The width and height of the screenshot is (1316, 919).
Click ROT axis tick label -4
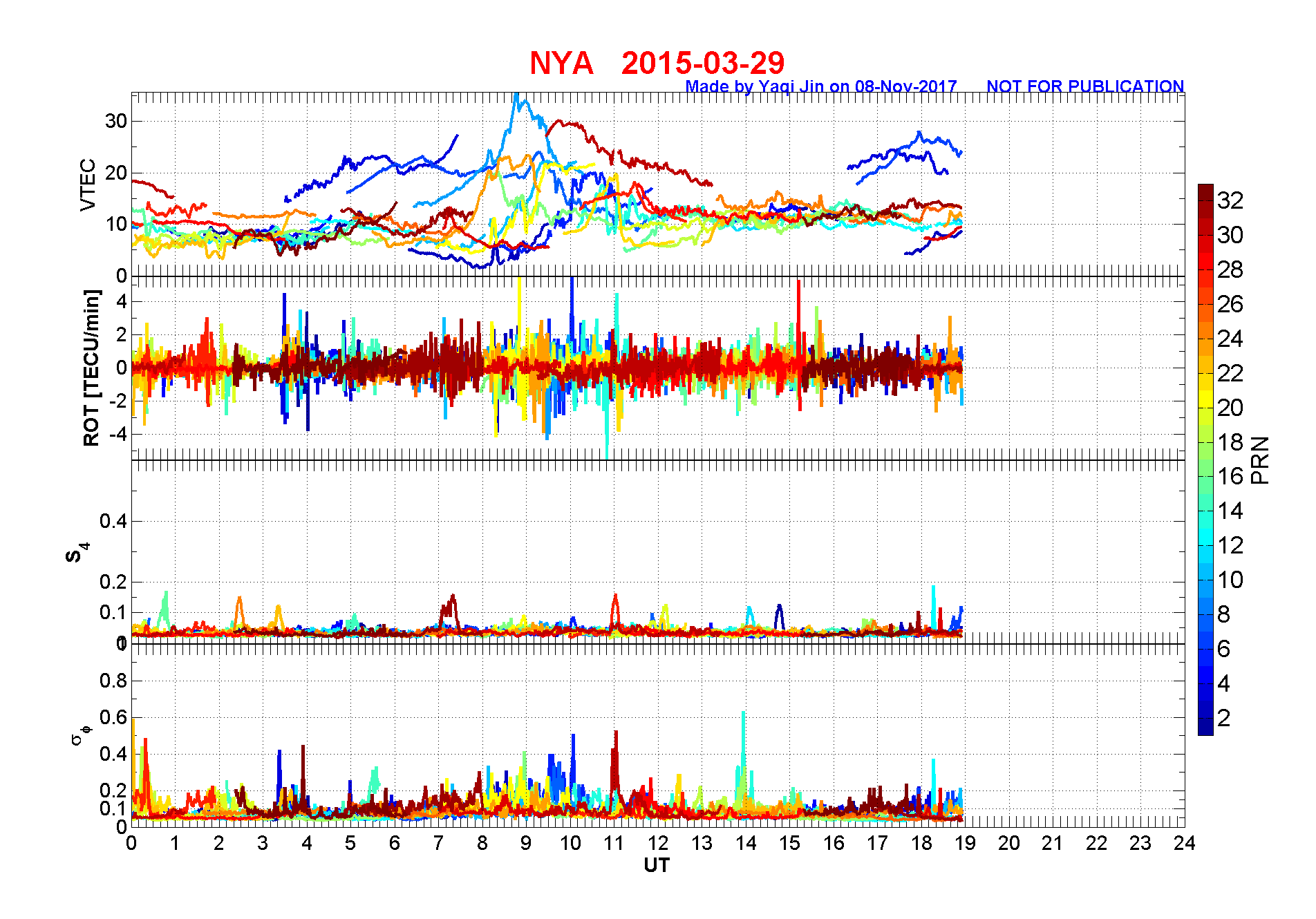click(x=117, y=434)
